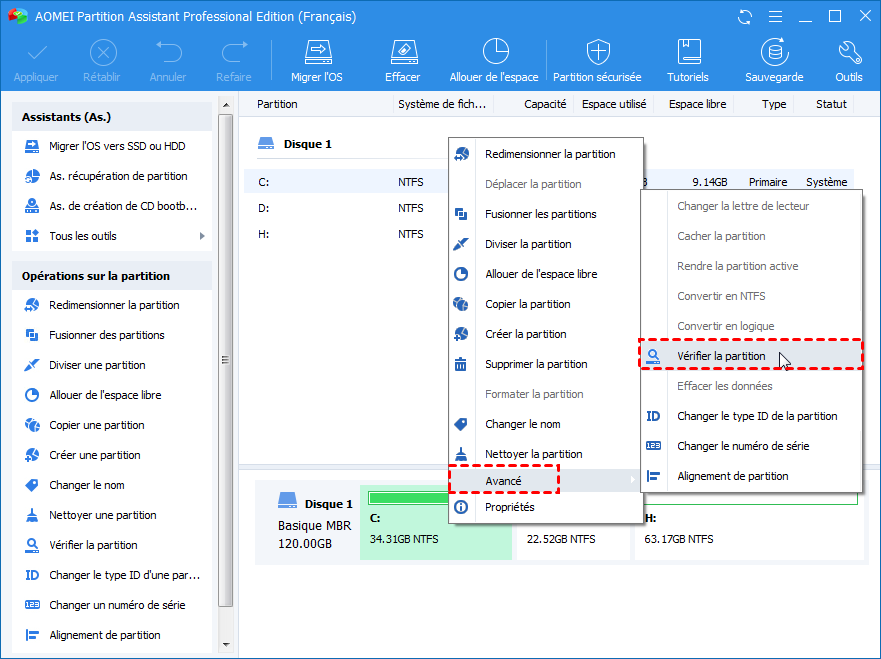Click the sidebar scrollbar down arrow
Viewport: 881px width, 659px height.
coord(226,645)
